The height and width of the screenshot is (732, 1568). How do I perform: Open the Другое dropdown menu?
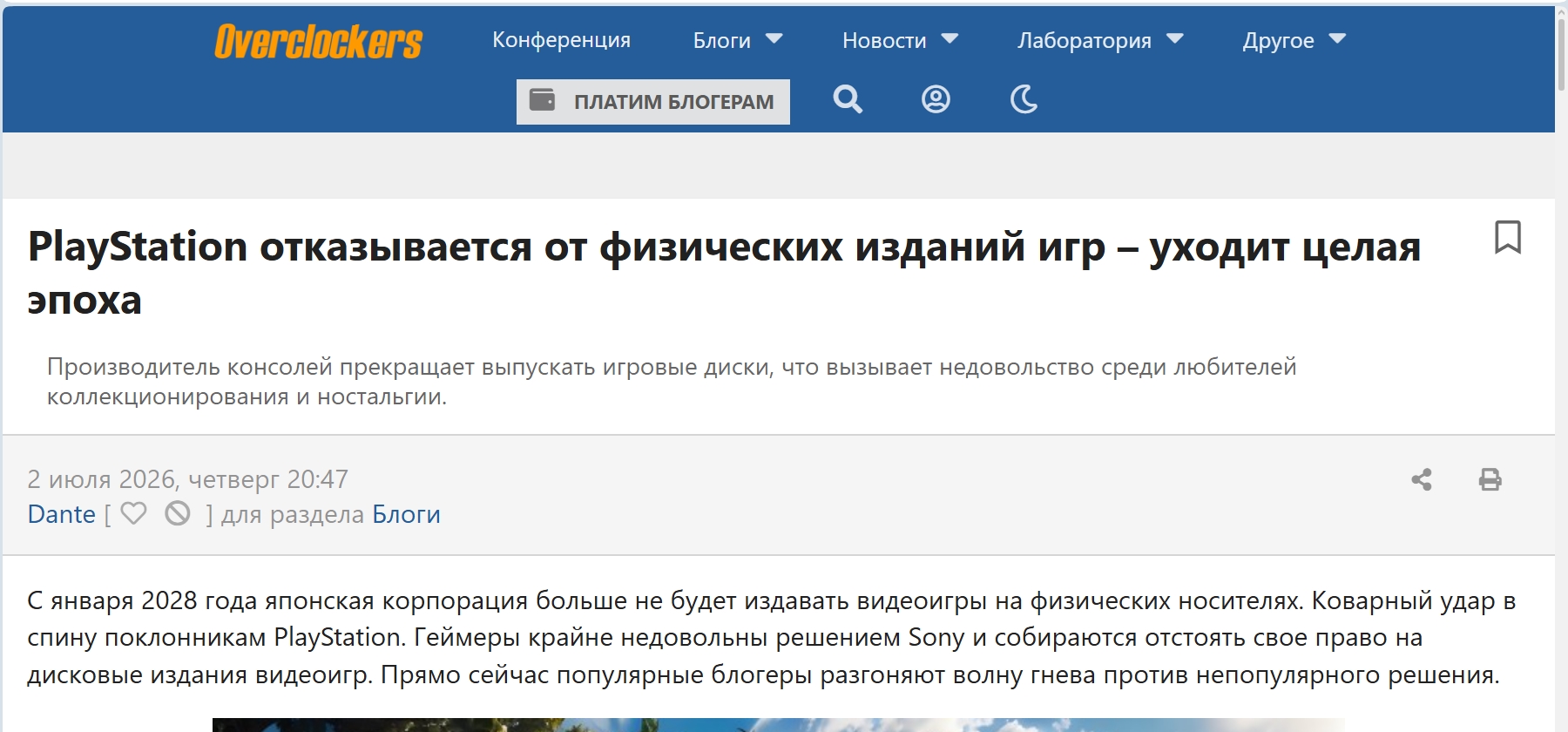click(1294, 40)
